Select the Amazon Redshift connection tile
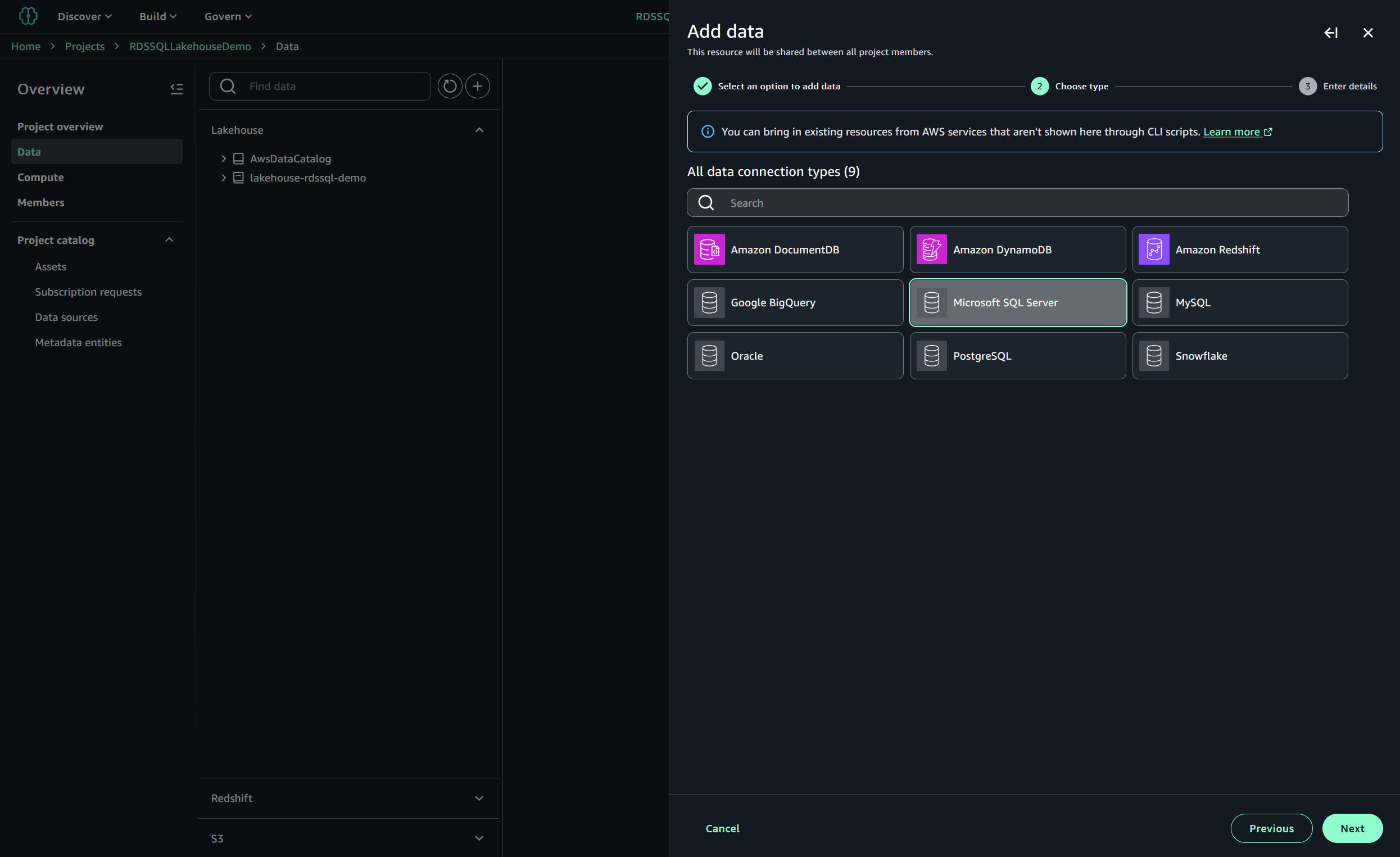1400x857 pixels. point(1239,250)
